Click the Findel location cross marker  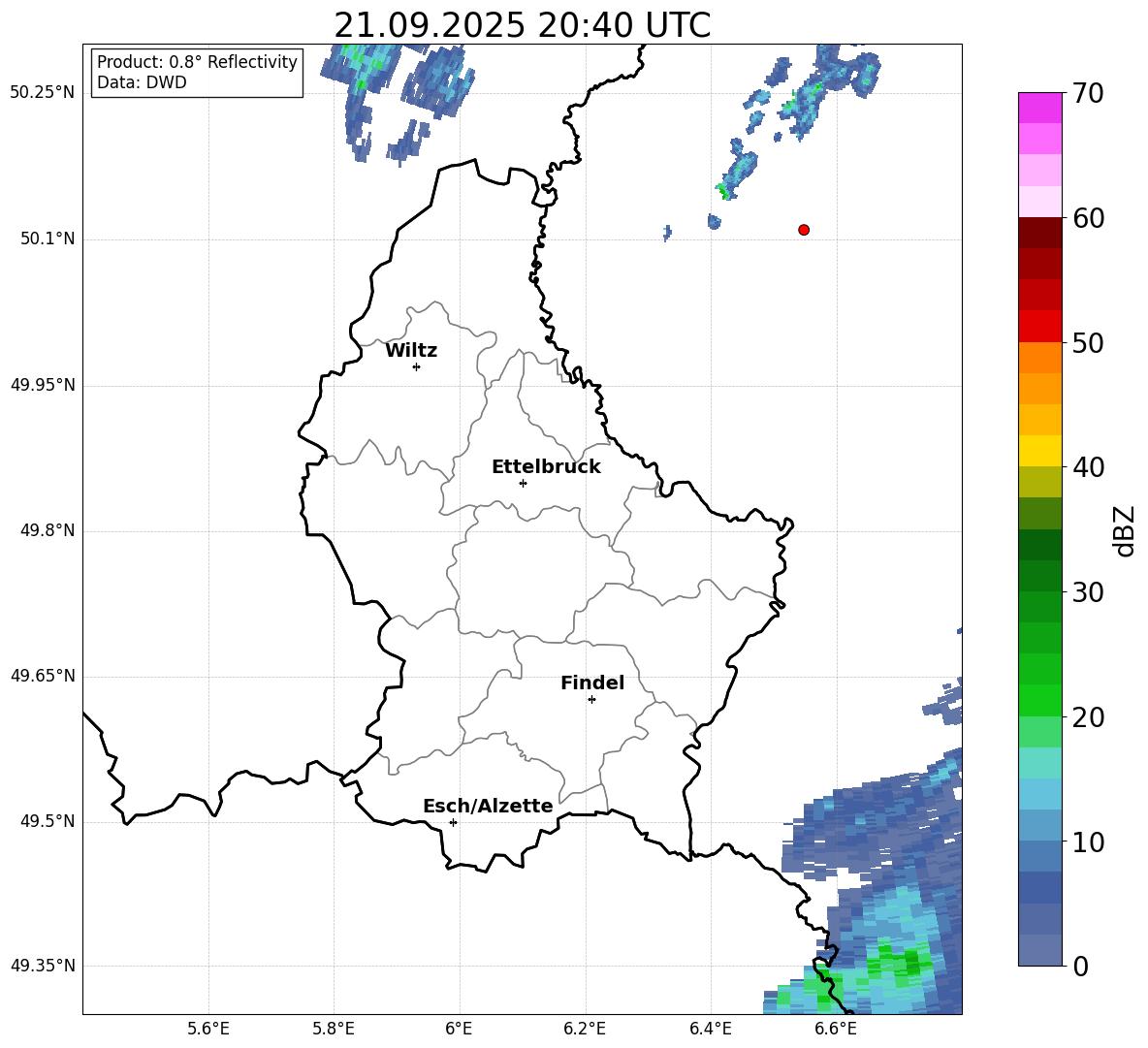click(591, 699)
